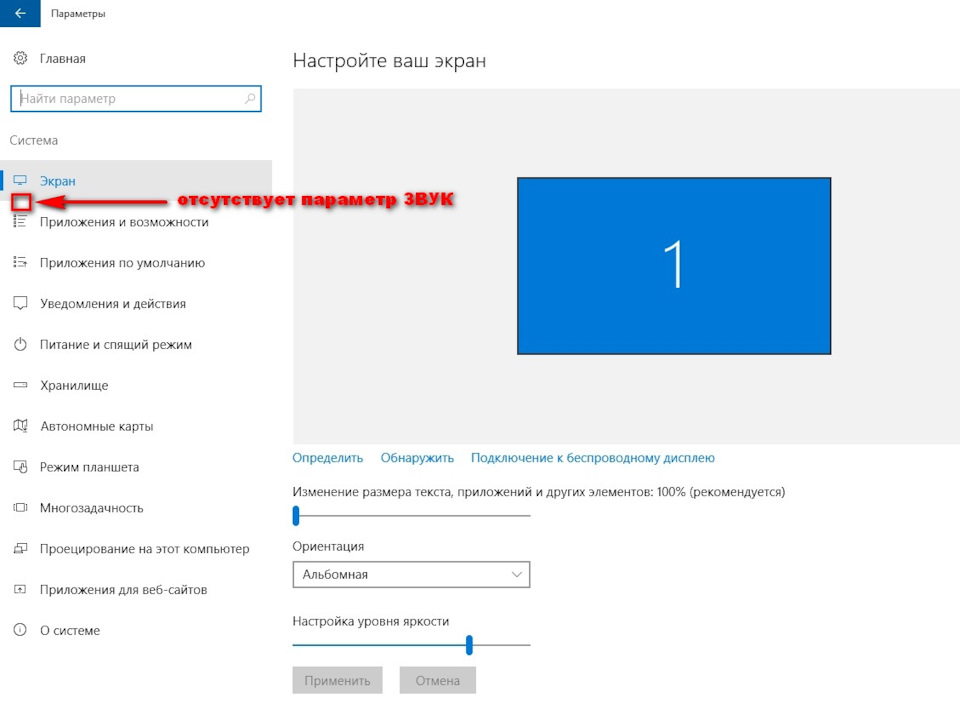Click the Определить link
Image resolution: width=960 pixels, height=715 pixels.
point(328,458)
